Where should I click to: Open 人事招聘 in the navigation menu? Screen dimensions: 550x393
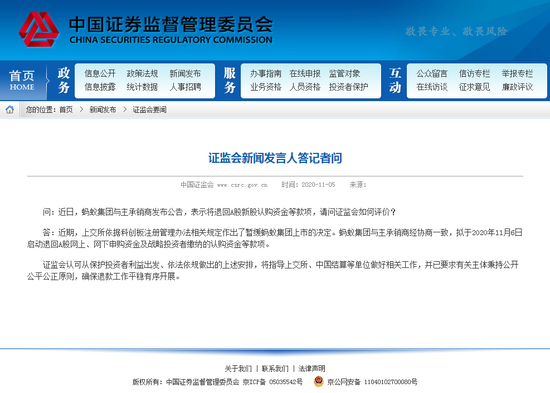[x=185, y=87]
